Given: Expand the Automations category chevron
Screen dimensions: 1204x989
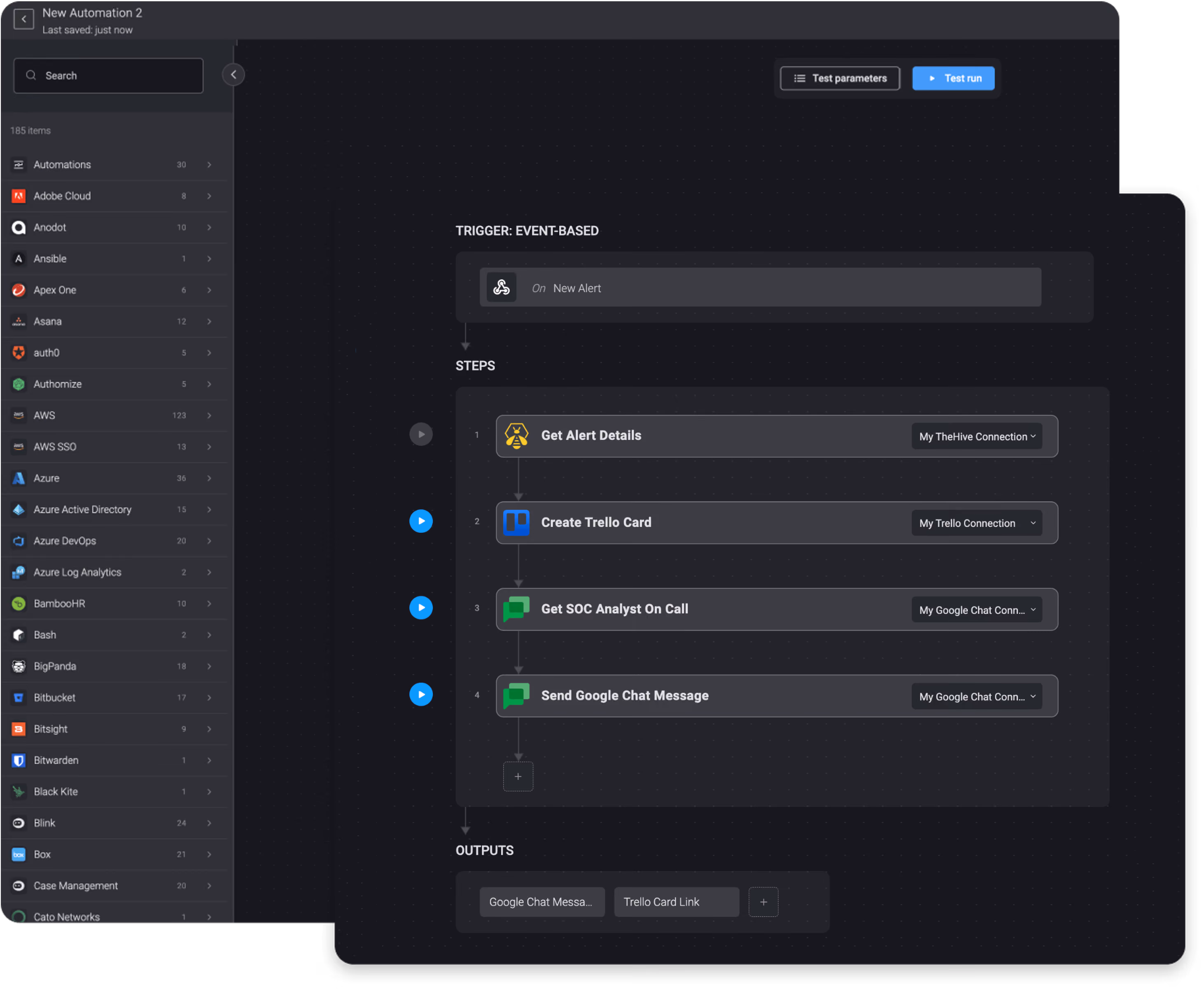Looking at the screenshot, I should click(210, 165).
